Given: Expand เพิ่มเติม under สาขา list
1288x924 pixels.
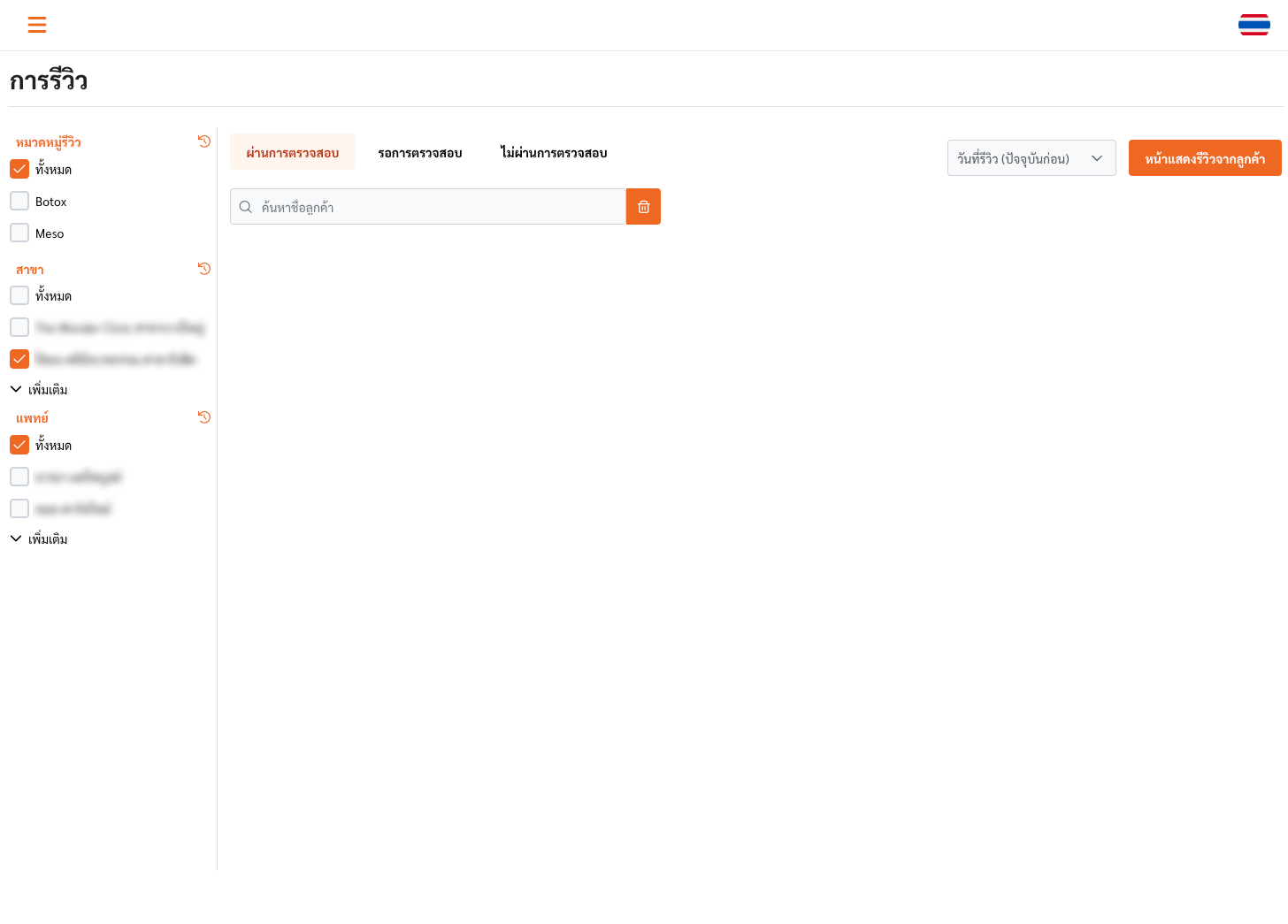Looking at the screenshot, I should click(x=40, y=389).
